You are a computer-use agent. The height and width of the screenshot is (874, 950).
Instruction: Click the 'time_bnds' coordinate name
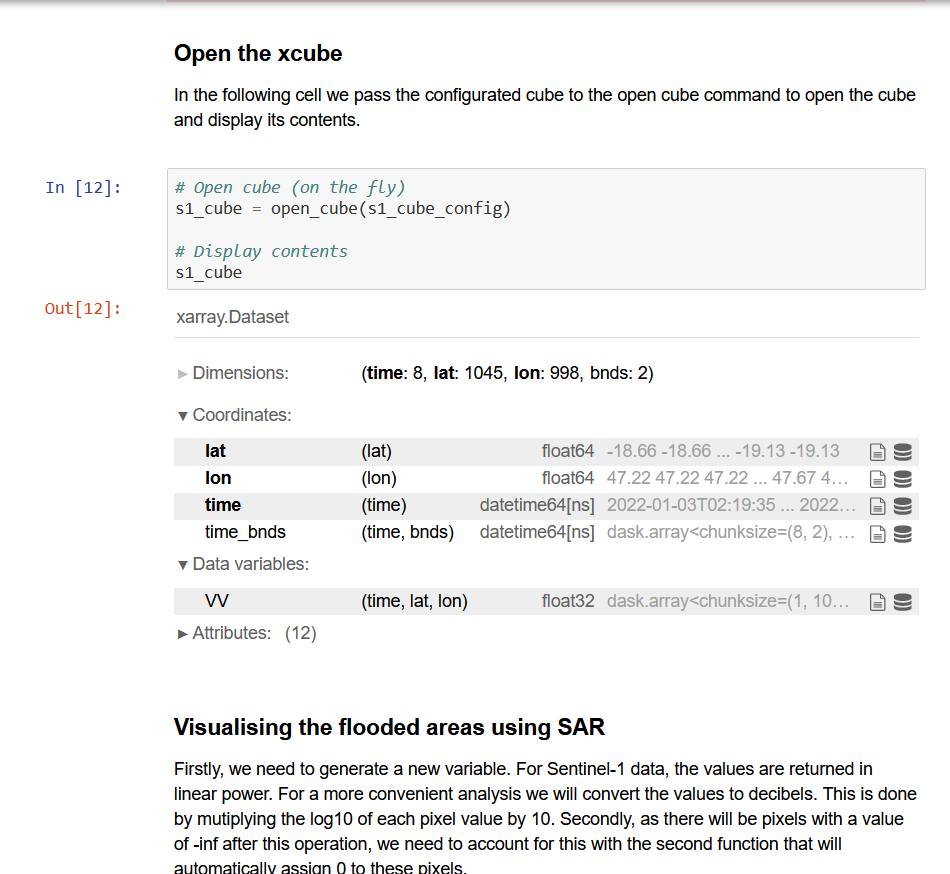pyautogui.click(x=245, y=532)
